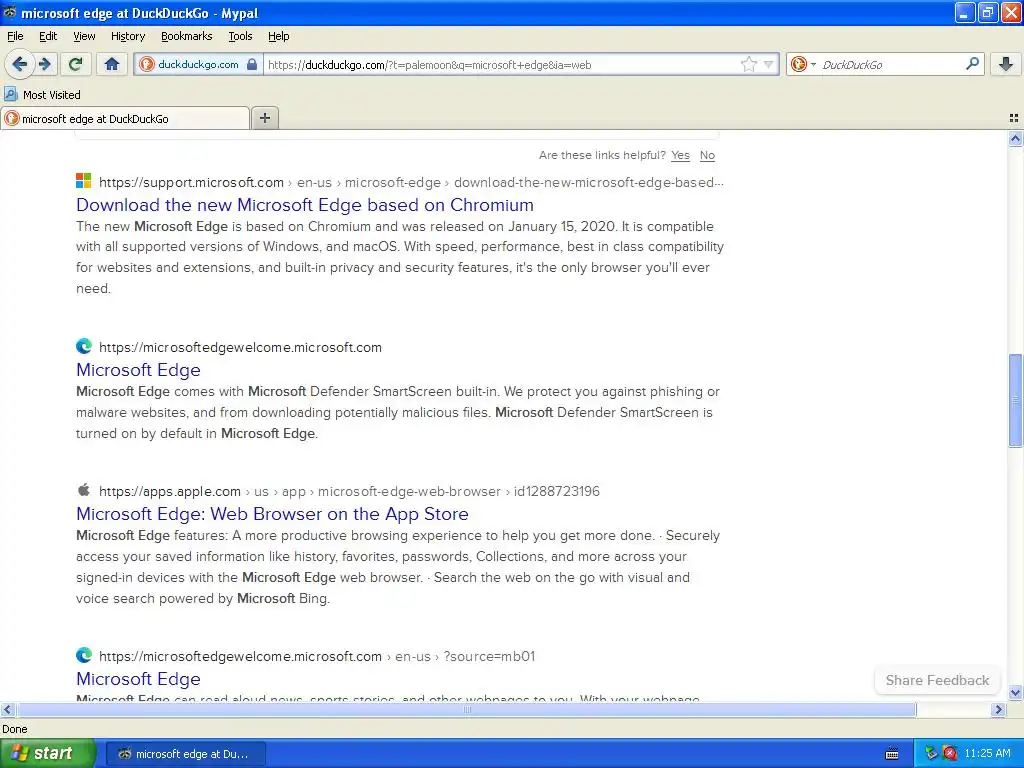Screen dimensions: 1024x768
Task: Click the address bar URL field
Action: pos(500,65)
